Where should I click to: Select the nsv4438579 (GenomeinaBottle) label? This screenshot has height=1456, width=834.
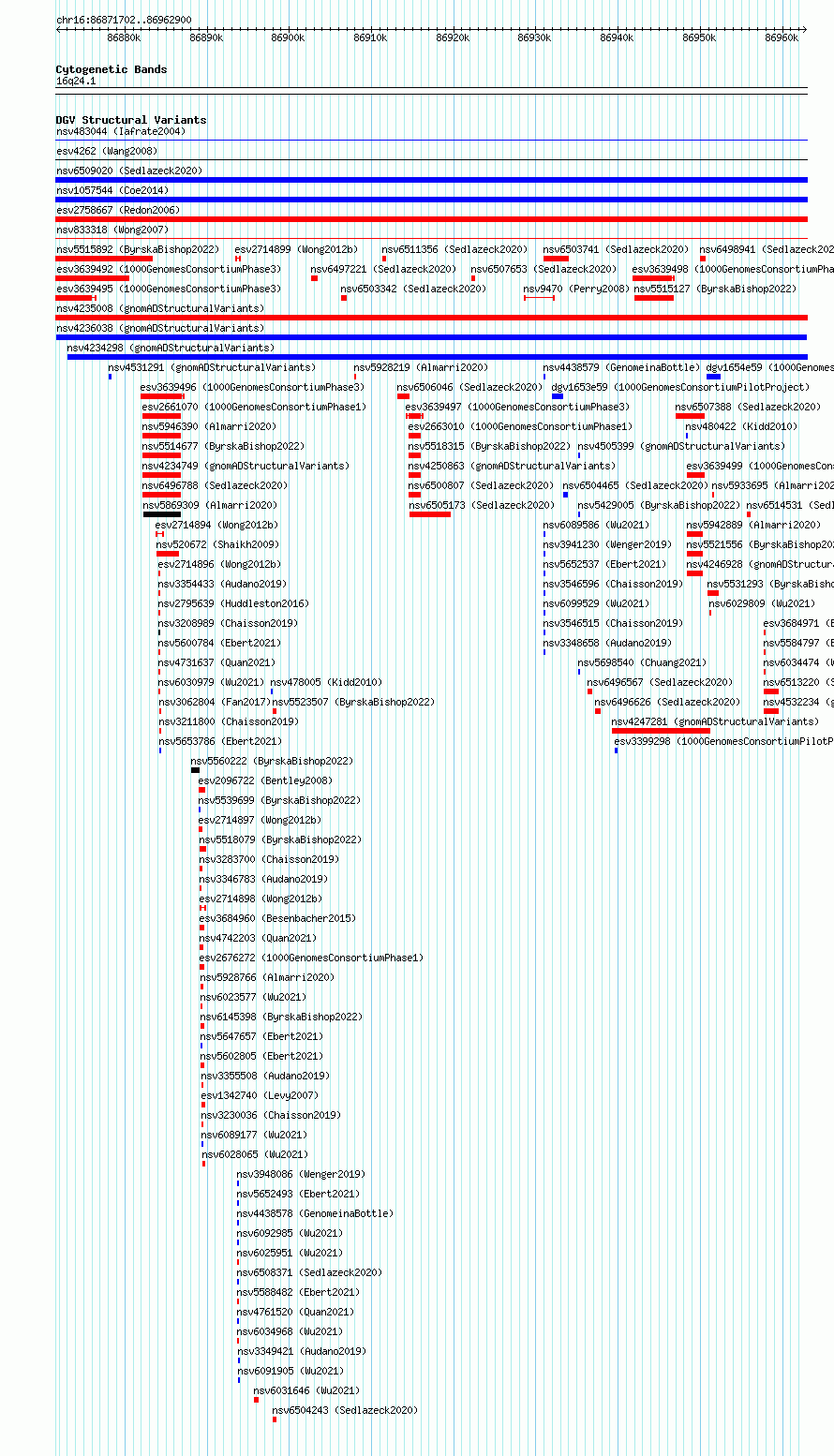click(x=621, y=367)
